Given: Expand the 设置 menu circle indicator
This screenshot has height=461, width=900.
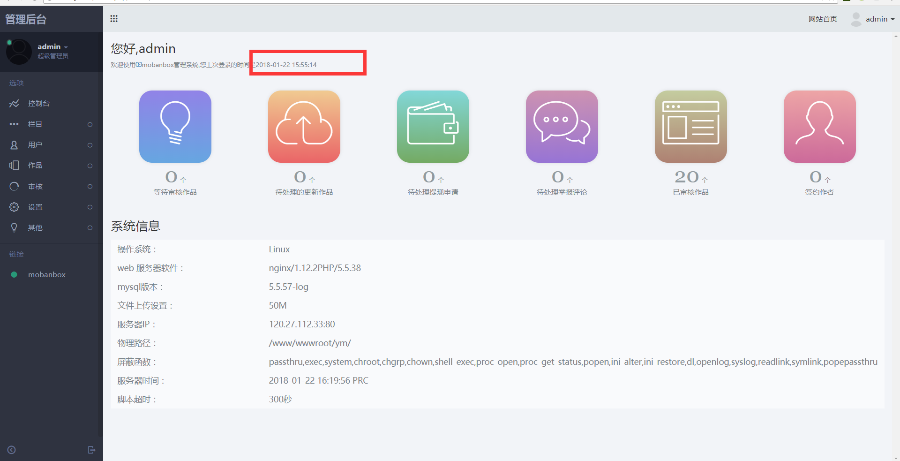Looking at the screenshot, I should (x=90, y=207).
